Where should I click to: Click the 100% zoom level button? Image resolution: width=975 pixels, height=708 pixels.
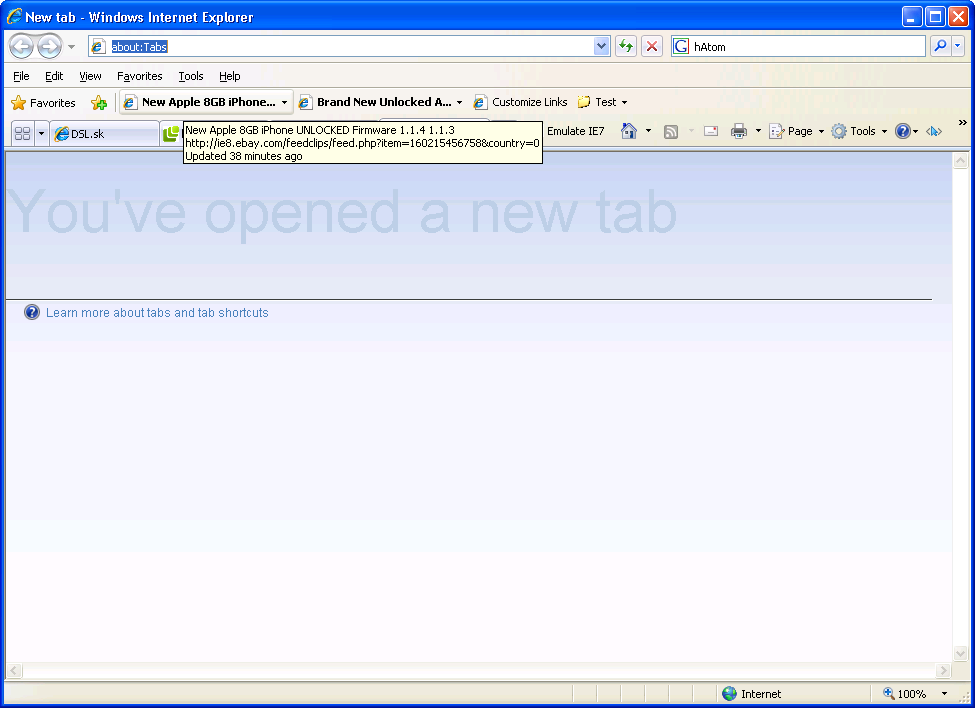click(x=905, y=694)
